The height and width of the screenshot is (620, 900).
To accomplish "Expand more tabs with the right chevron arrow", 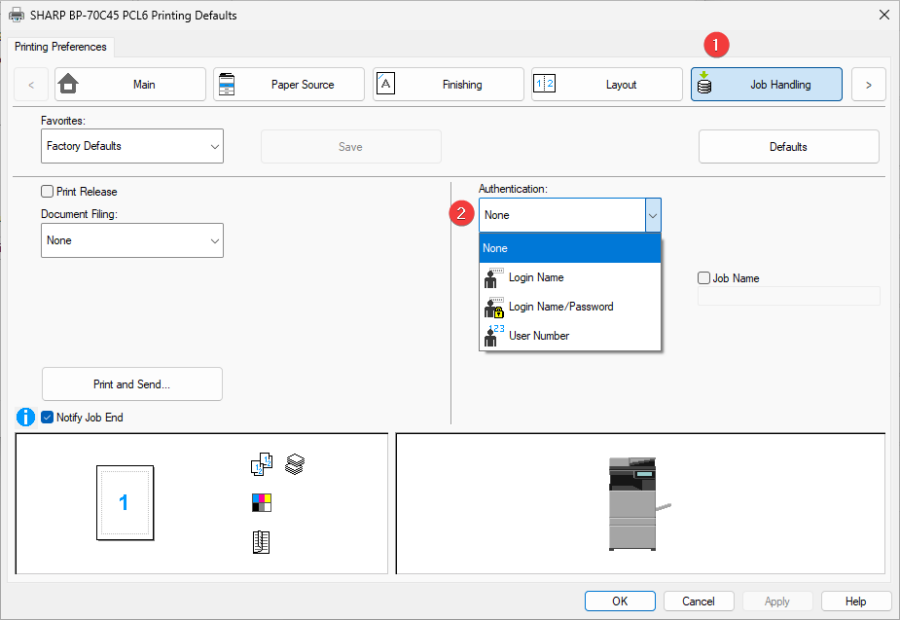I will tap(868, 84).
